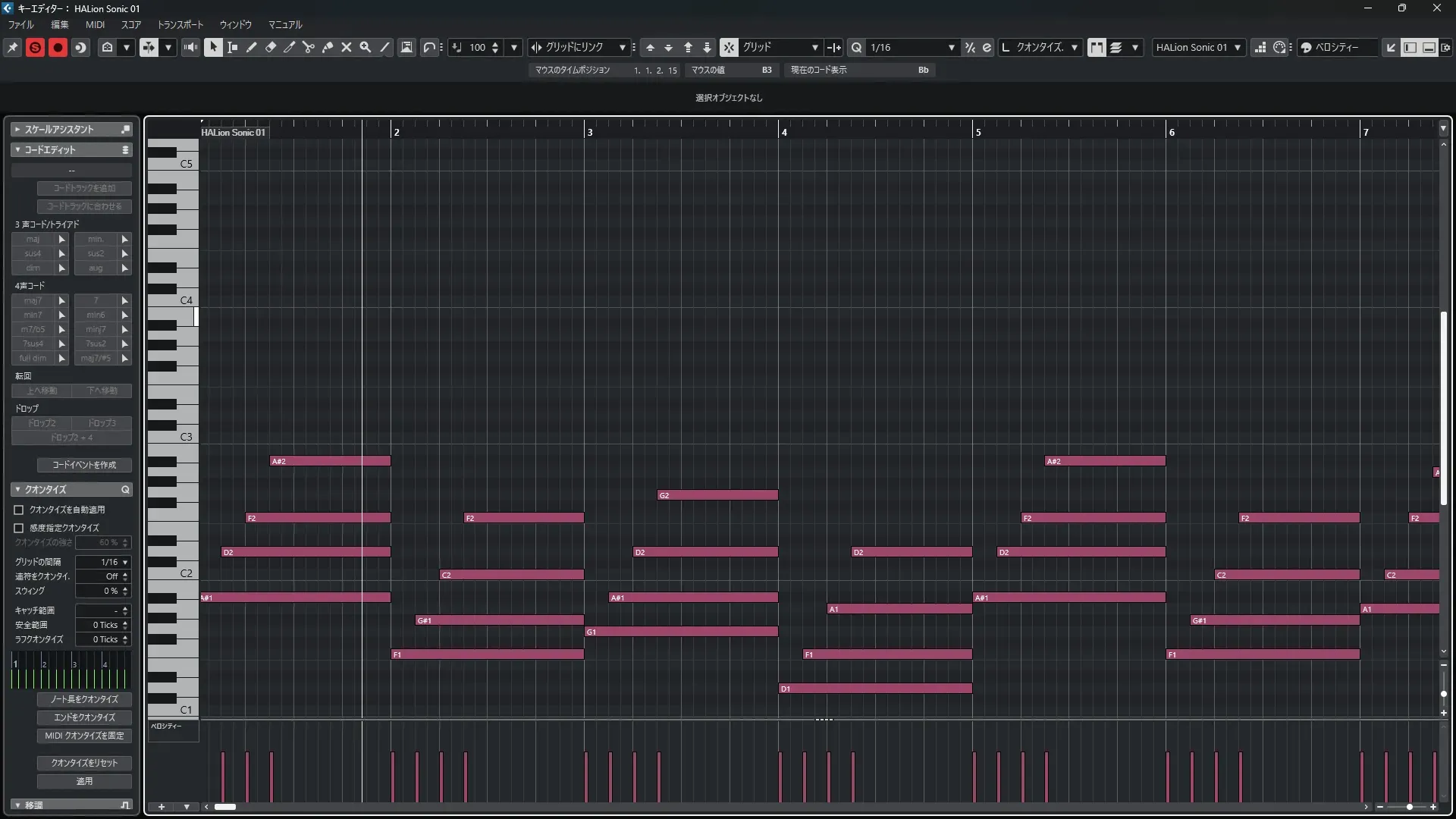Toggle Acoustic Feedback speaker icon
The image size is (1456, 819).
(x=190, y=47)
